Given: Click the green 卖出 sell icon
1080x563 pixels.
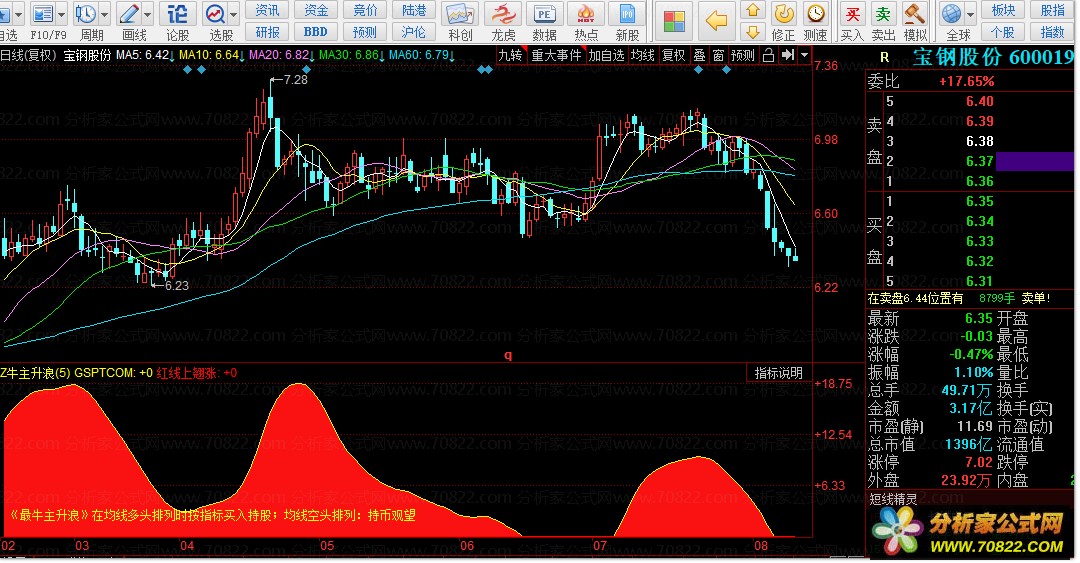Looking at the screenshot, I should 883,14.
